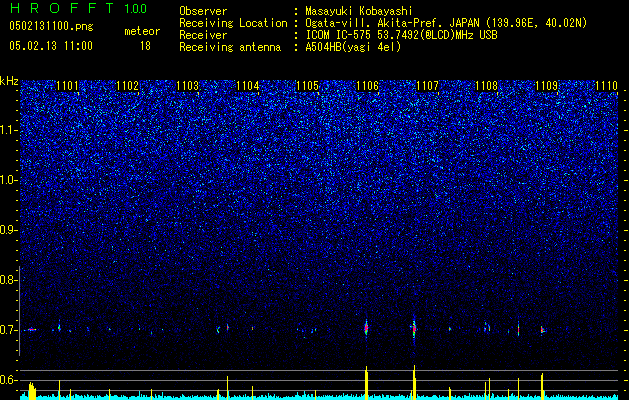Select the 1107 time label

click(427, 86)
